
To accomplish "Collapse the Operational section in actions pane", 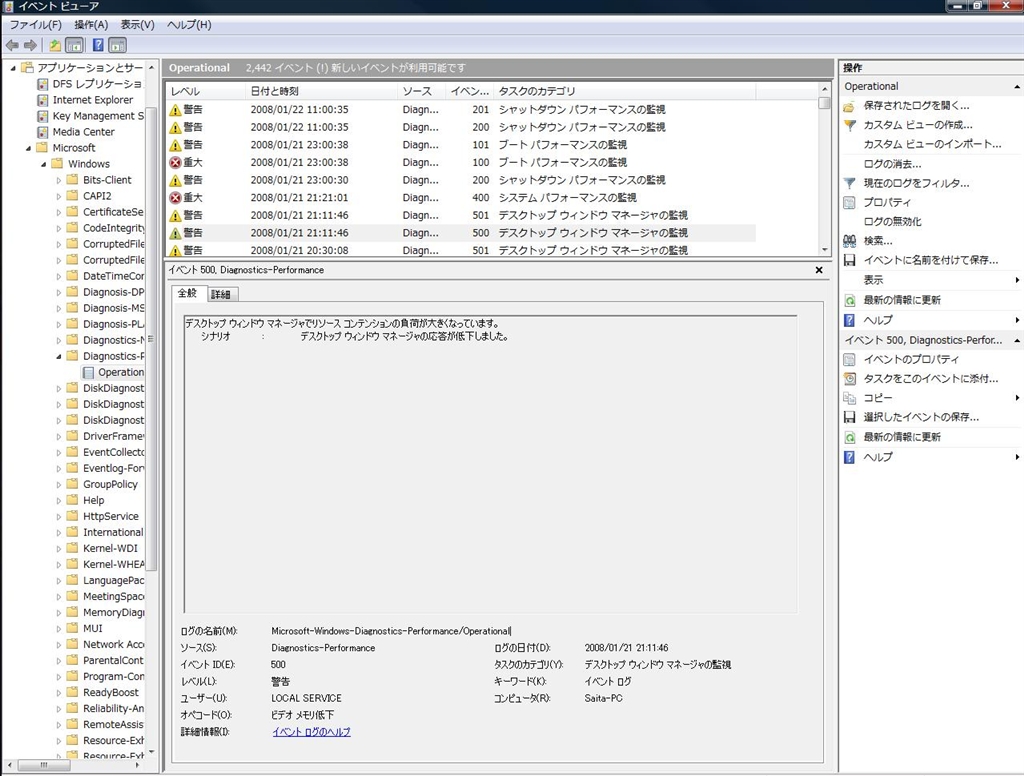I will click(1017, 87).
